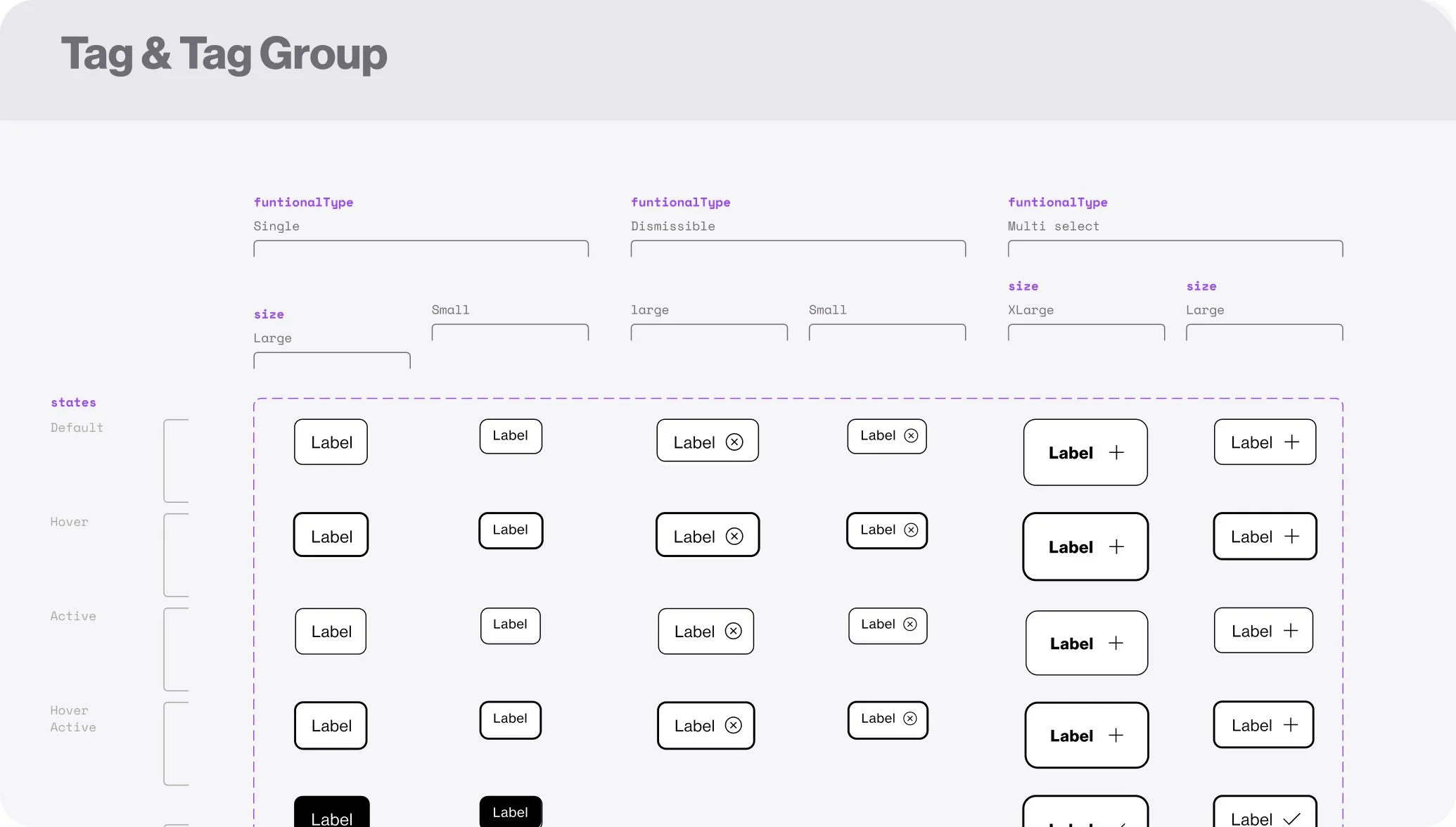Click the bold Label text in the Hover XLarge tag

pyautogui.click(x=1071, y=547)
